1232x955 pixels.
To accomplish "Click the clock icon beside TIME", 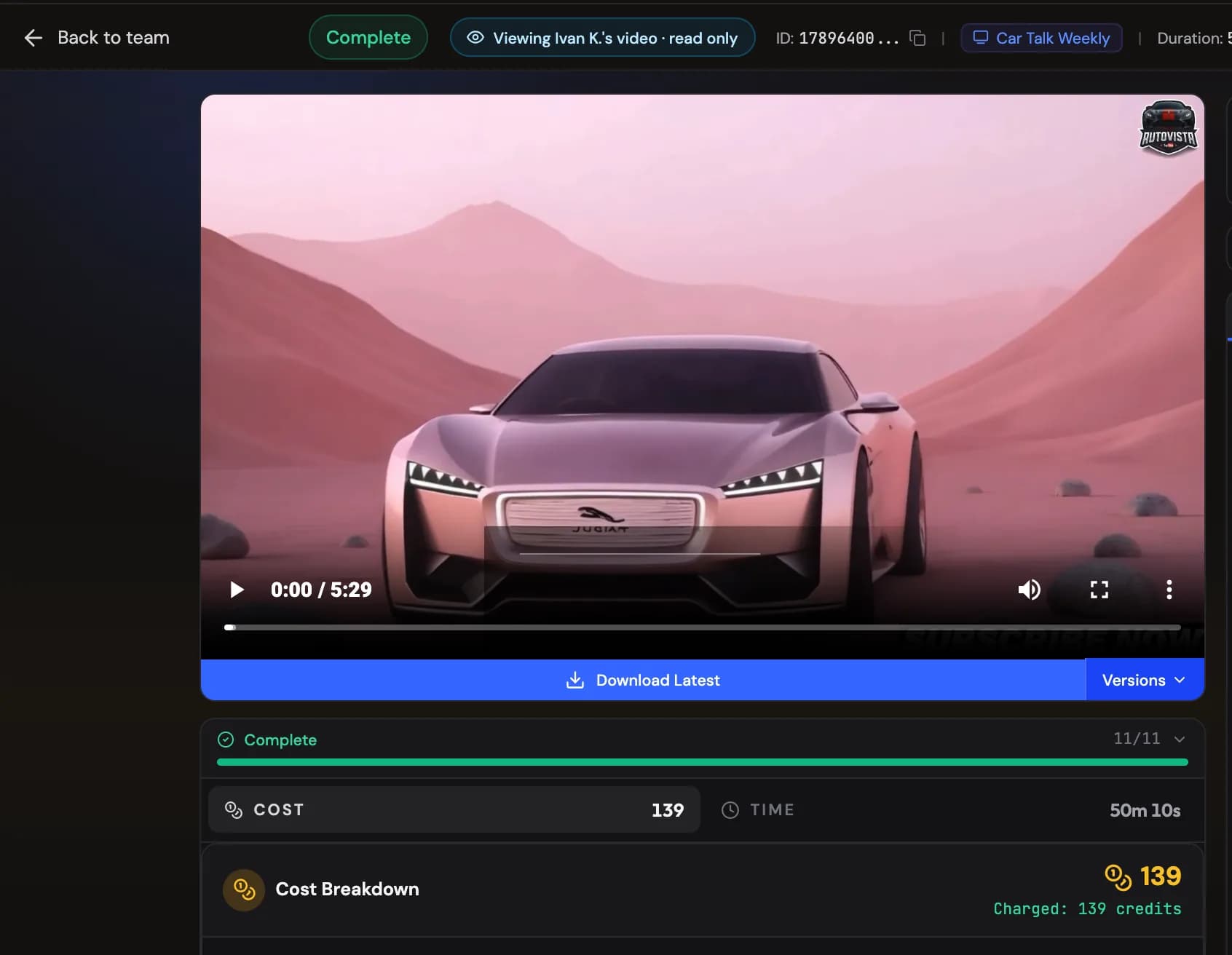I will 730,810.
